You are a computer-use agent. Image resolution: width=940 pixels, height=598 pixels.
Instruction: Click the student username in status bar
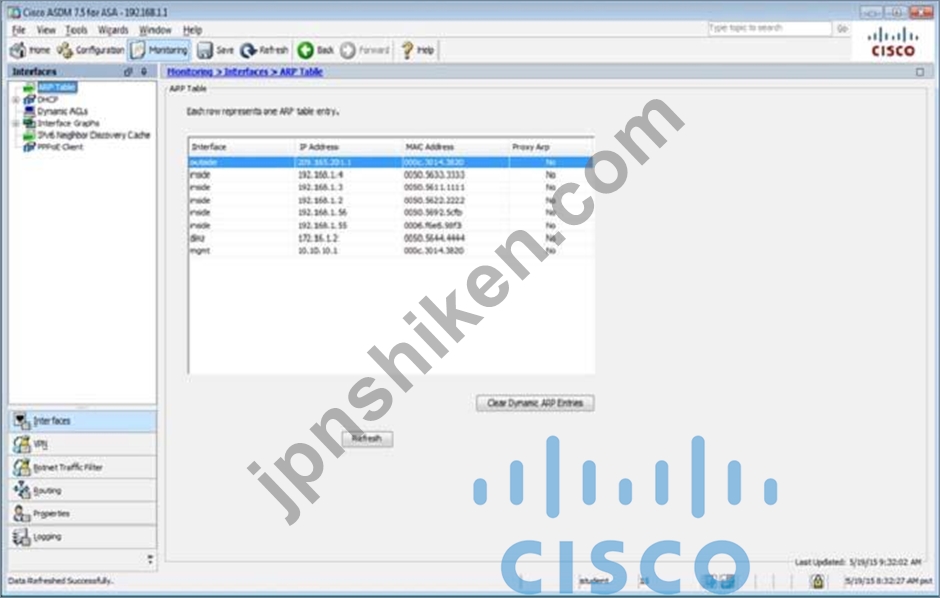point(594,581)
